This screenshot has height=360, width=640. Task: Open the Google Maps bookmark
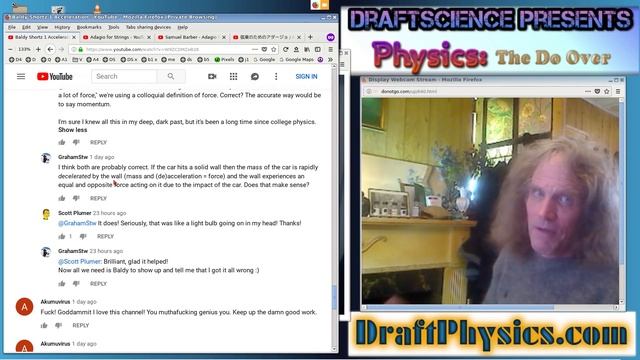pyautogui.click(x=296, y=60)
